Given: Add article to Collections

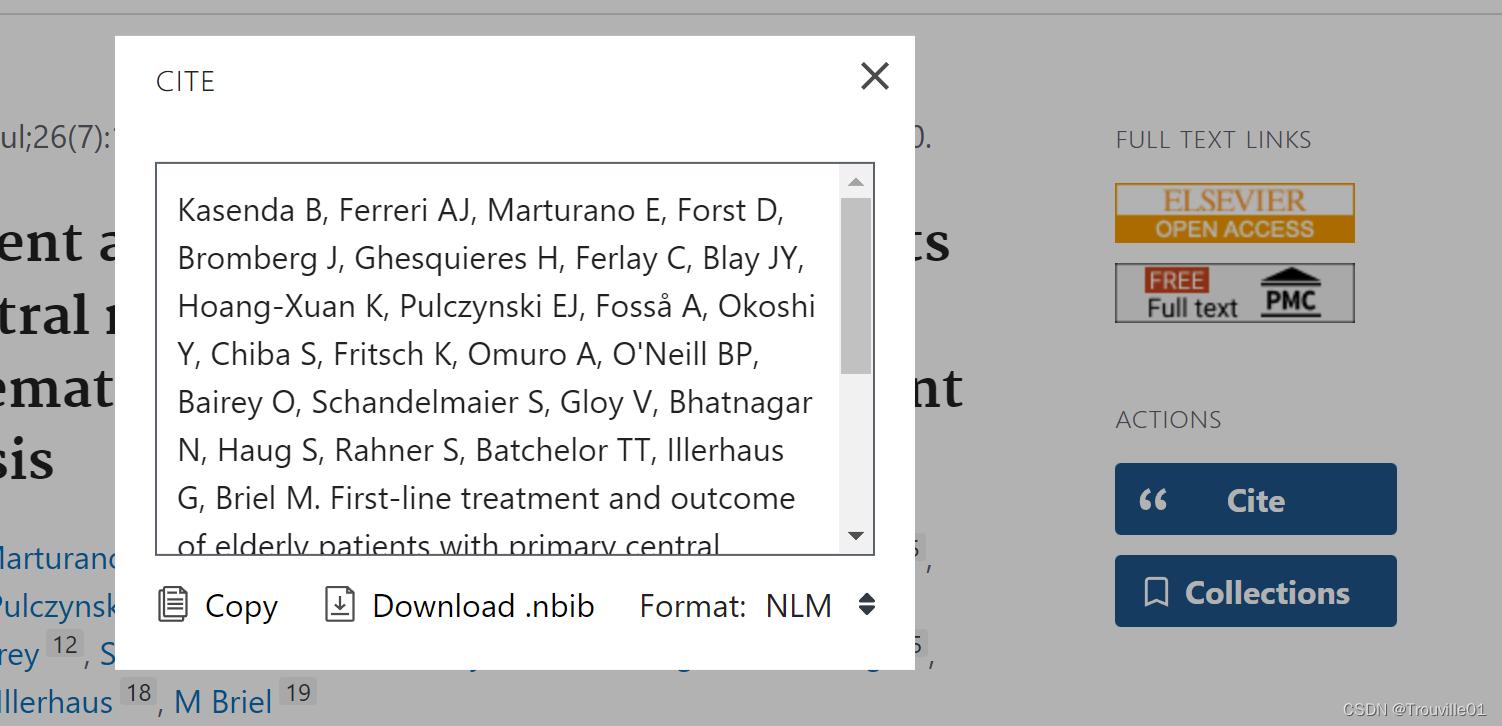Looking at the screenshot, I should (x=1255, y=591).
